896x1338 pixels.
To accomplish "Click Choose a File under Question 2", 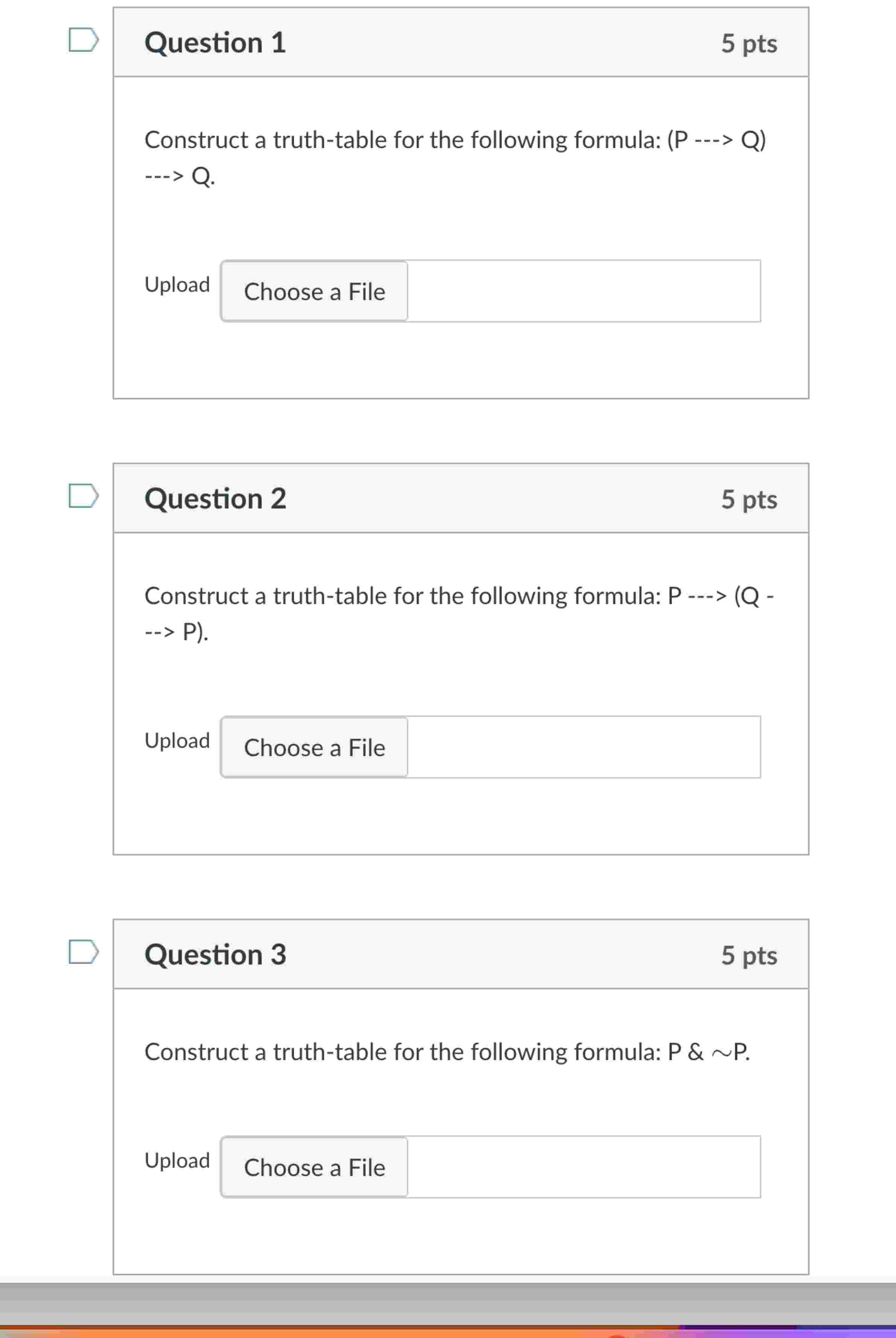I will point(314,747).
